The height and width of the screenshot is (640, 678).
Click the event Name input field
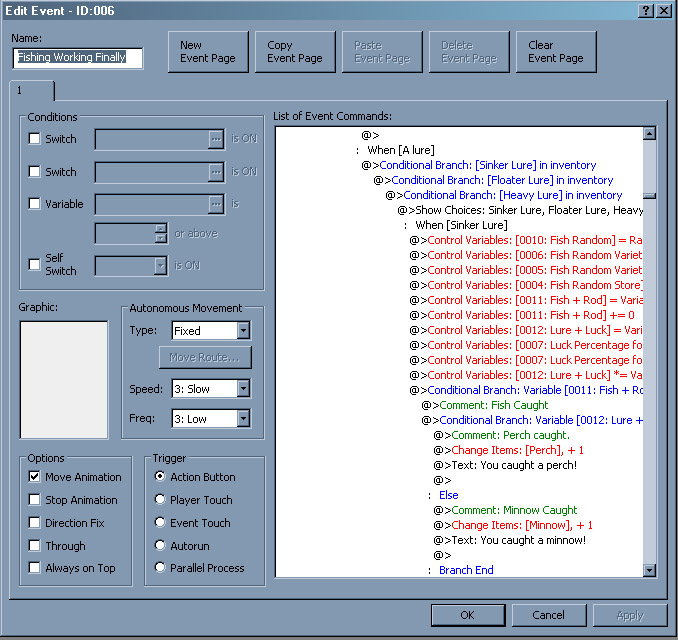click(x=78, y=58)
